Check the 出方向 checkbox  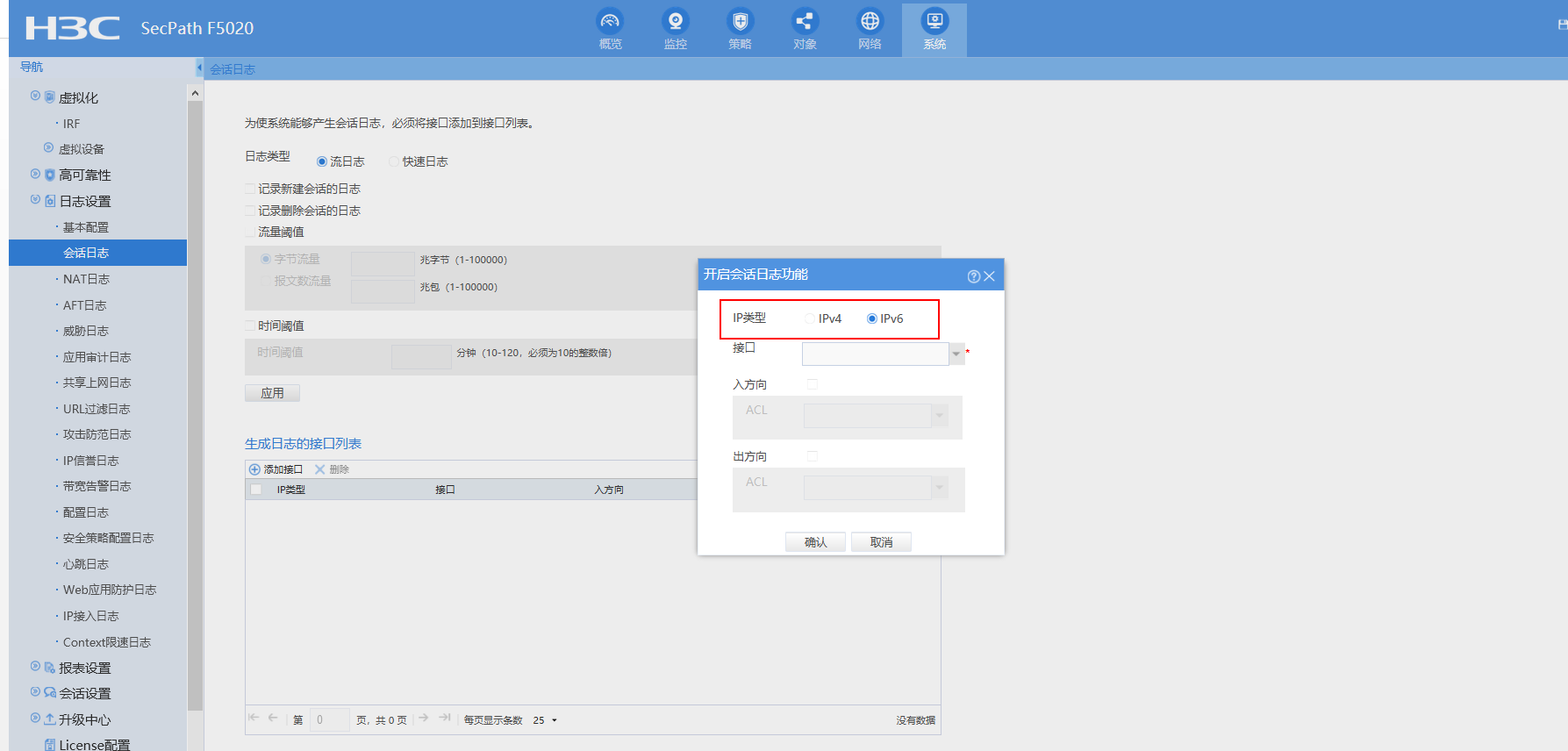(x=813, y=456)
